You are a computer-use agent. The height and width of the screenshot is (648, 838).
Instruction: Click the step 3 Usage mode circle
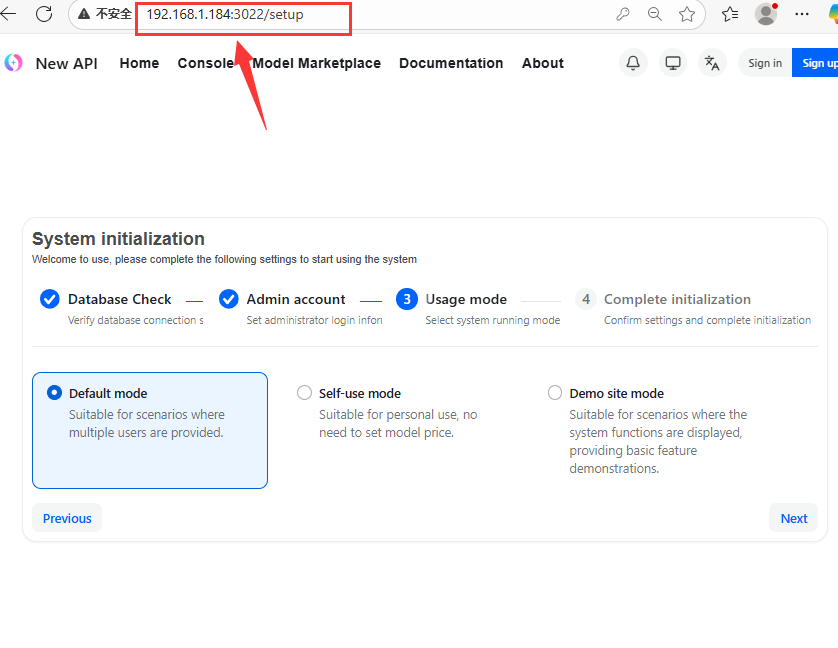point(407,299)
